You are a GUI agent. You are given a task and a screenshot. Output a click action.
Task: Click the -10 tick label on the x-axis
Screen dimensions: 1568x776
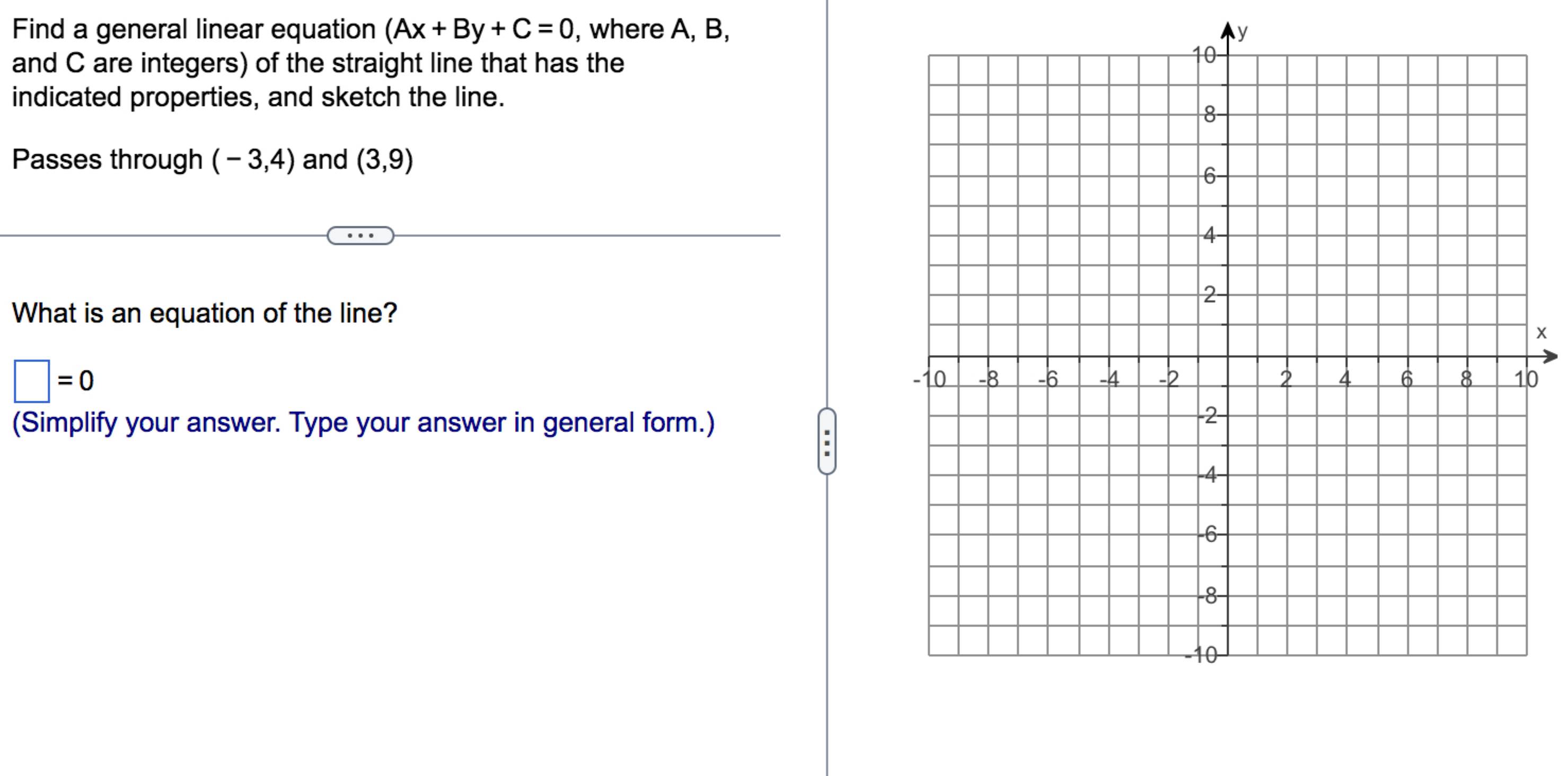click(929, 380)
